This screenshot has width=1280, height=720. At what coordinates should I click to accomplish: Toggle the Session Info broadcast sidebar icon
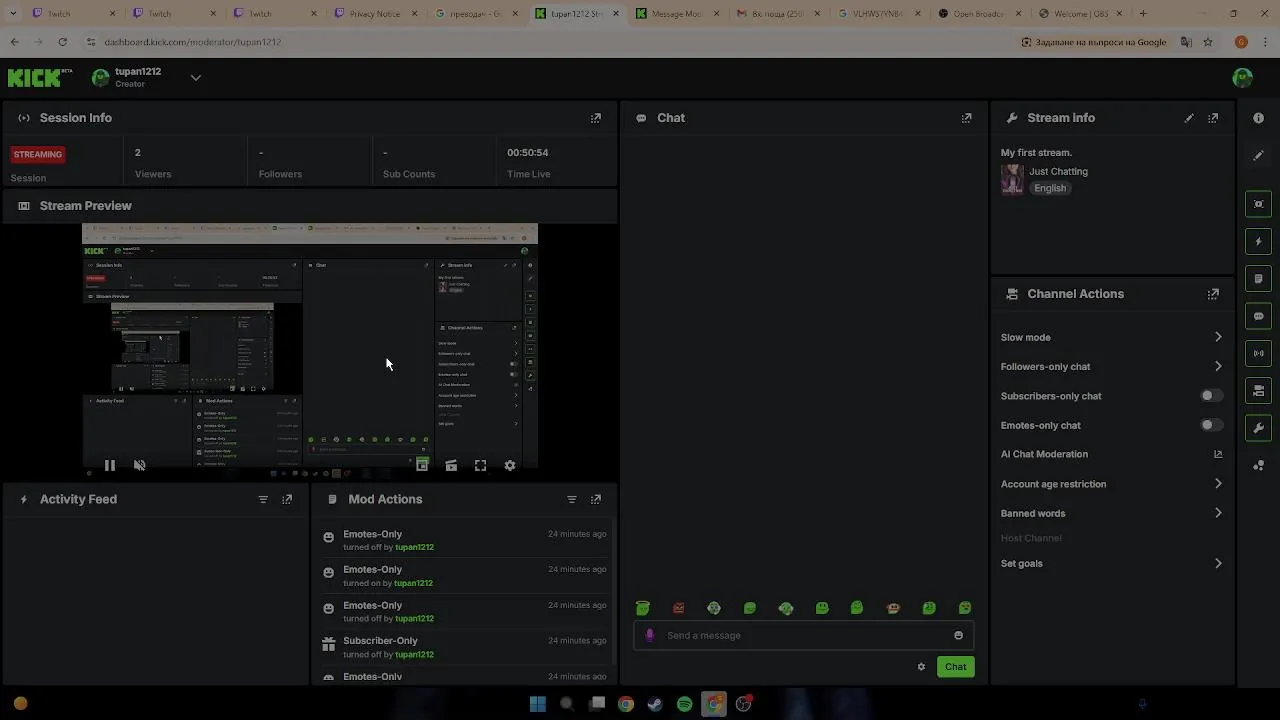[x=1258, y=353]
